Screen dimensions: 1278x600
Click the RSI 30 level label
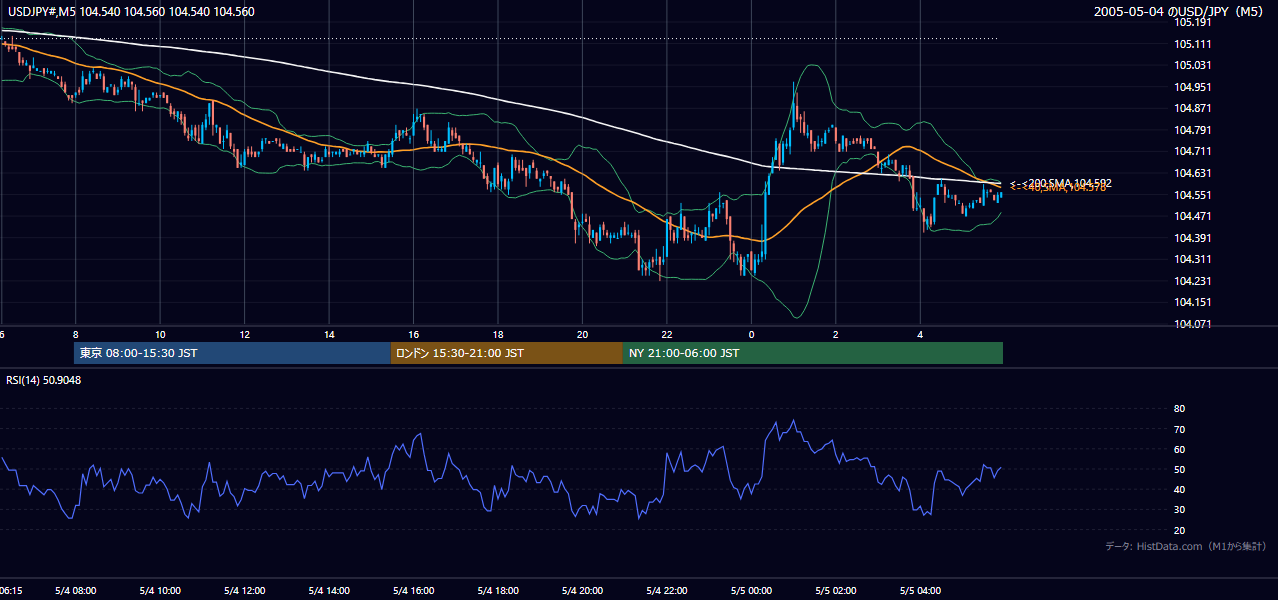1179,510
